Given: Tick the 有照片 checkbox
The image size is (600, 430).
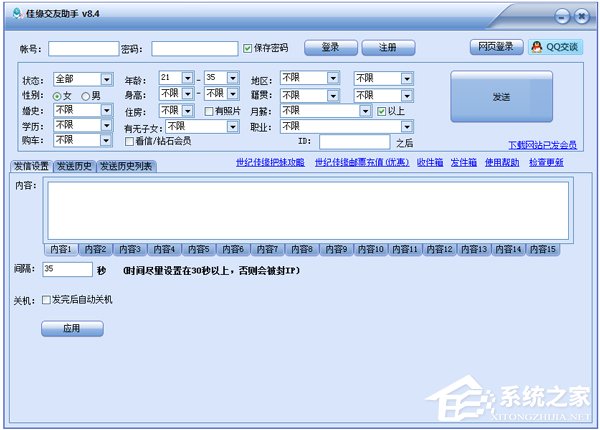Looking at the screenshot, I should 209,111.
